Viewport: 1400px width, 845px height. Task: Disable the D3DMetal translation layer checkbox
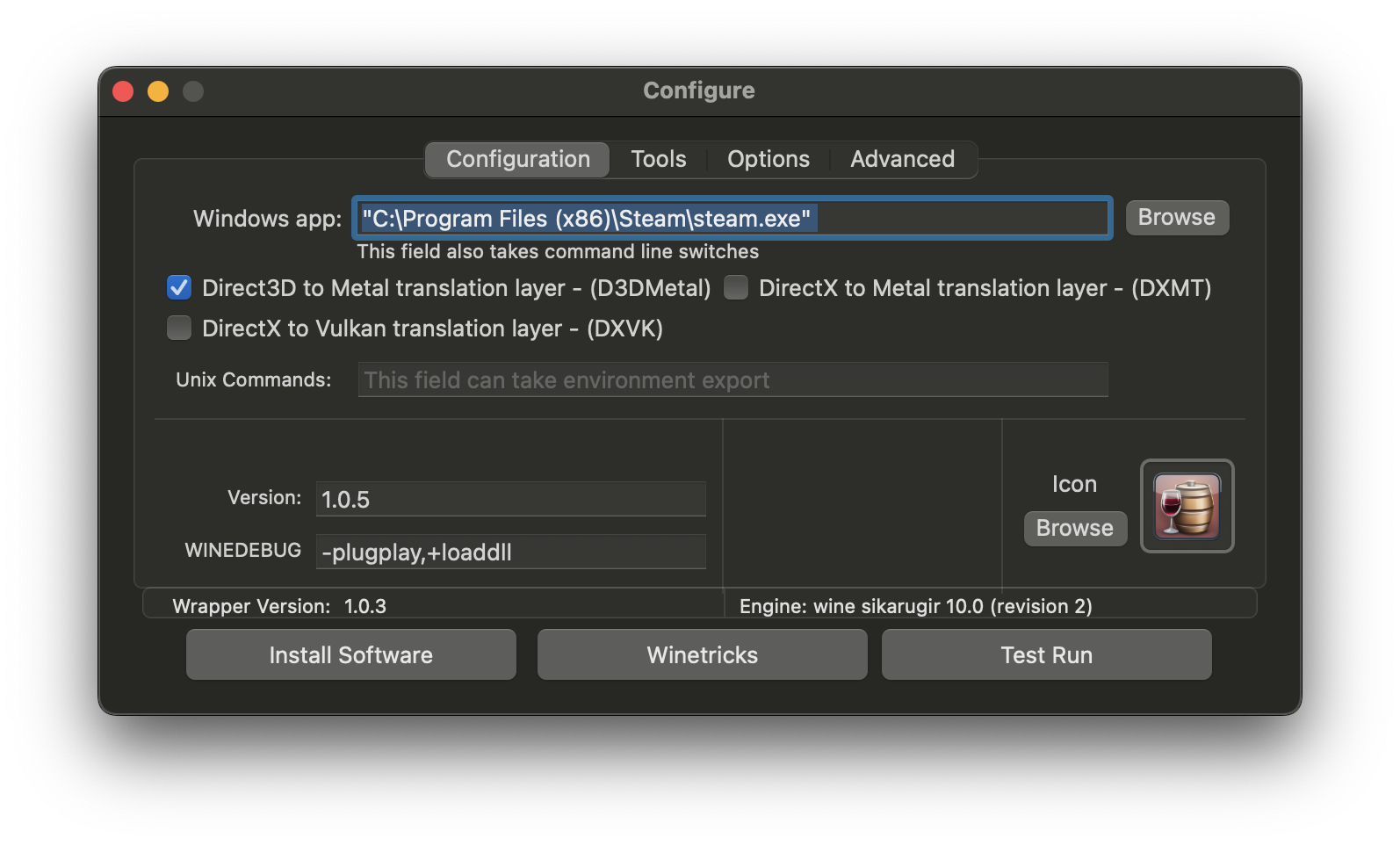179,287
